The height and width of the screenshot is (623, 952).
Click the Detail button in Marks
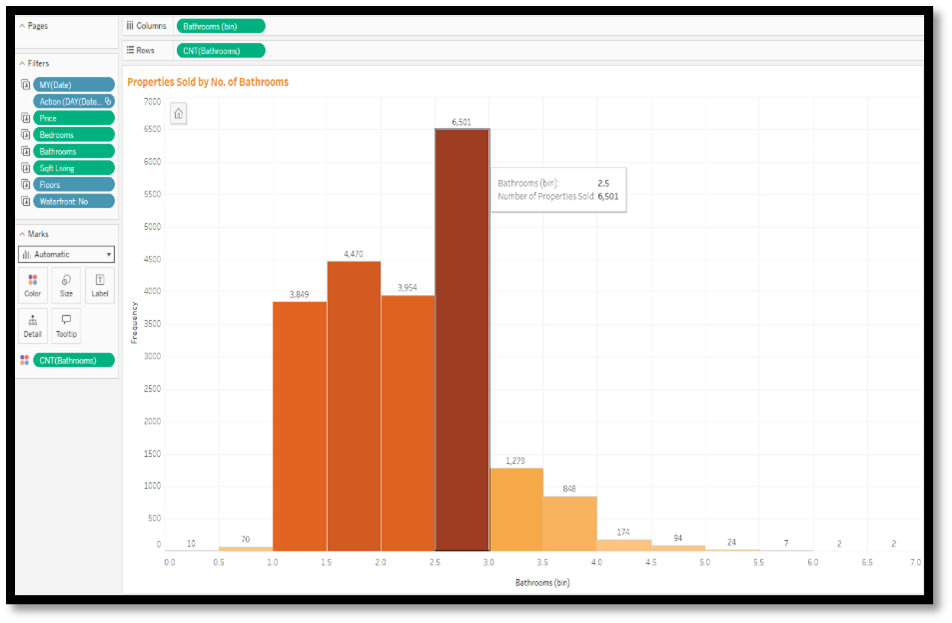33,325
